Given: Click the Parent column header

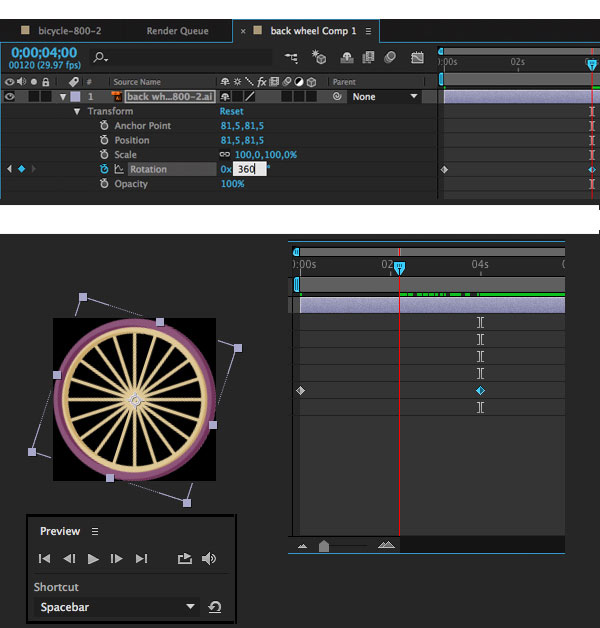Looking at the screenshot, I should tap(344, 82).
